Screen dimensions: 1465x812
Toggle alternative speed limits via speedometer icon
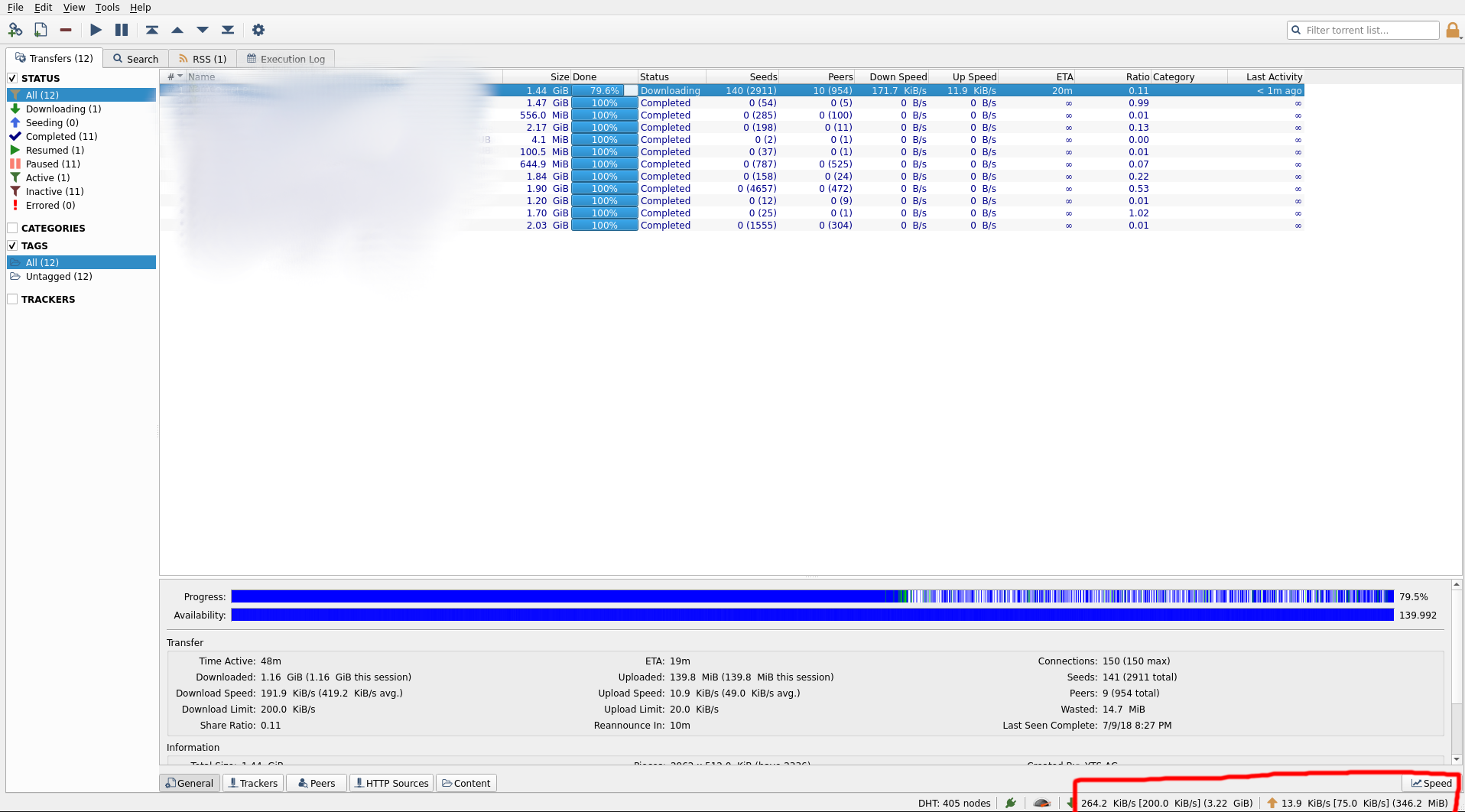point(1041,803)
